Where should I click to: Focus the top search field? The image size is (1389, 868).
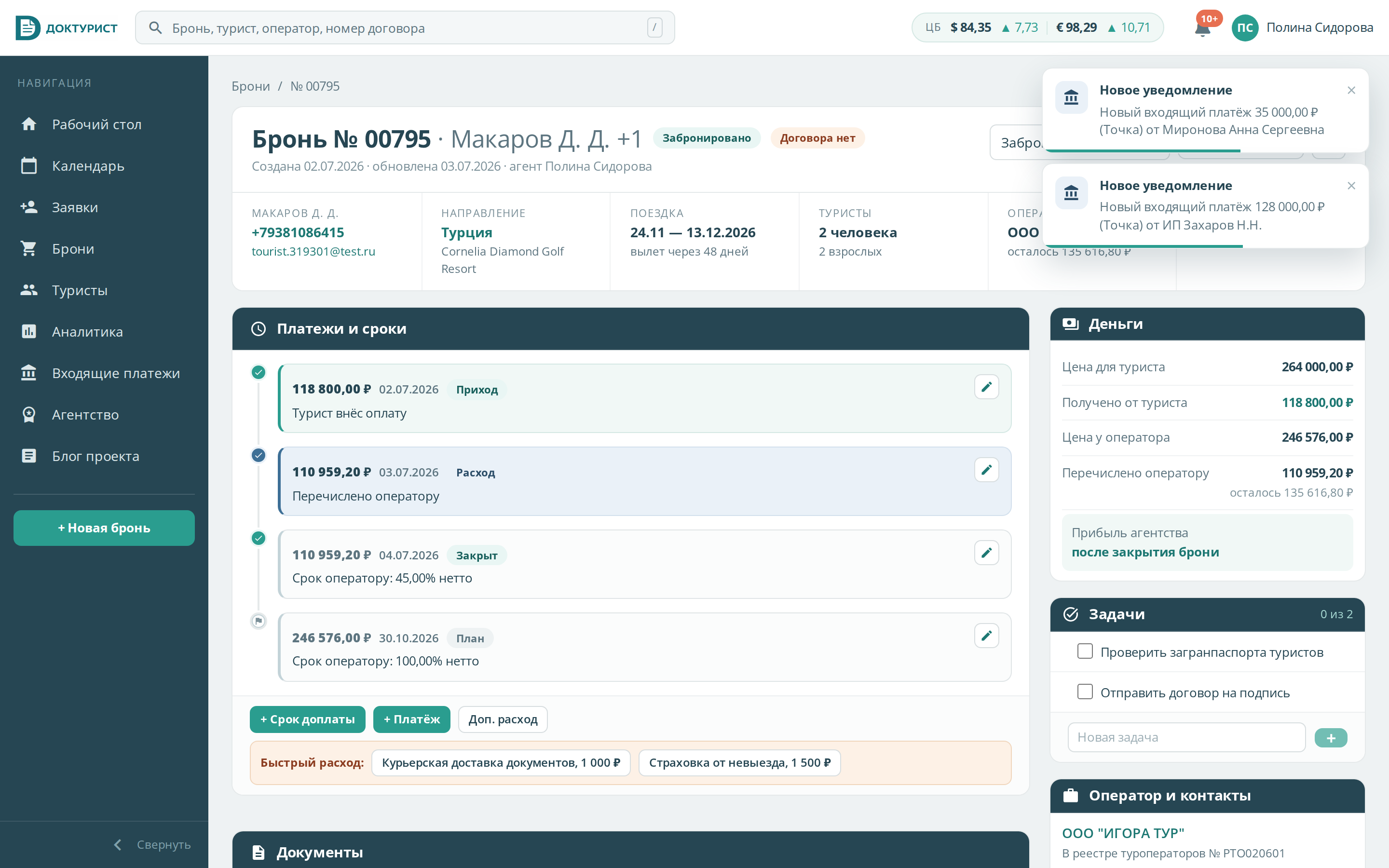point(405,27)
